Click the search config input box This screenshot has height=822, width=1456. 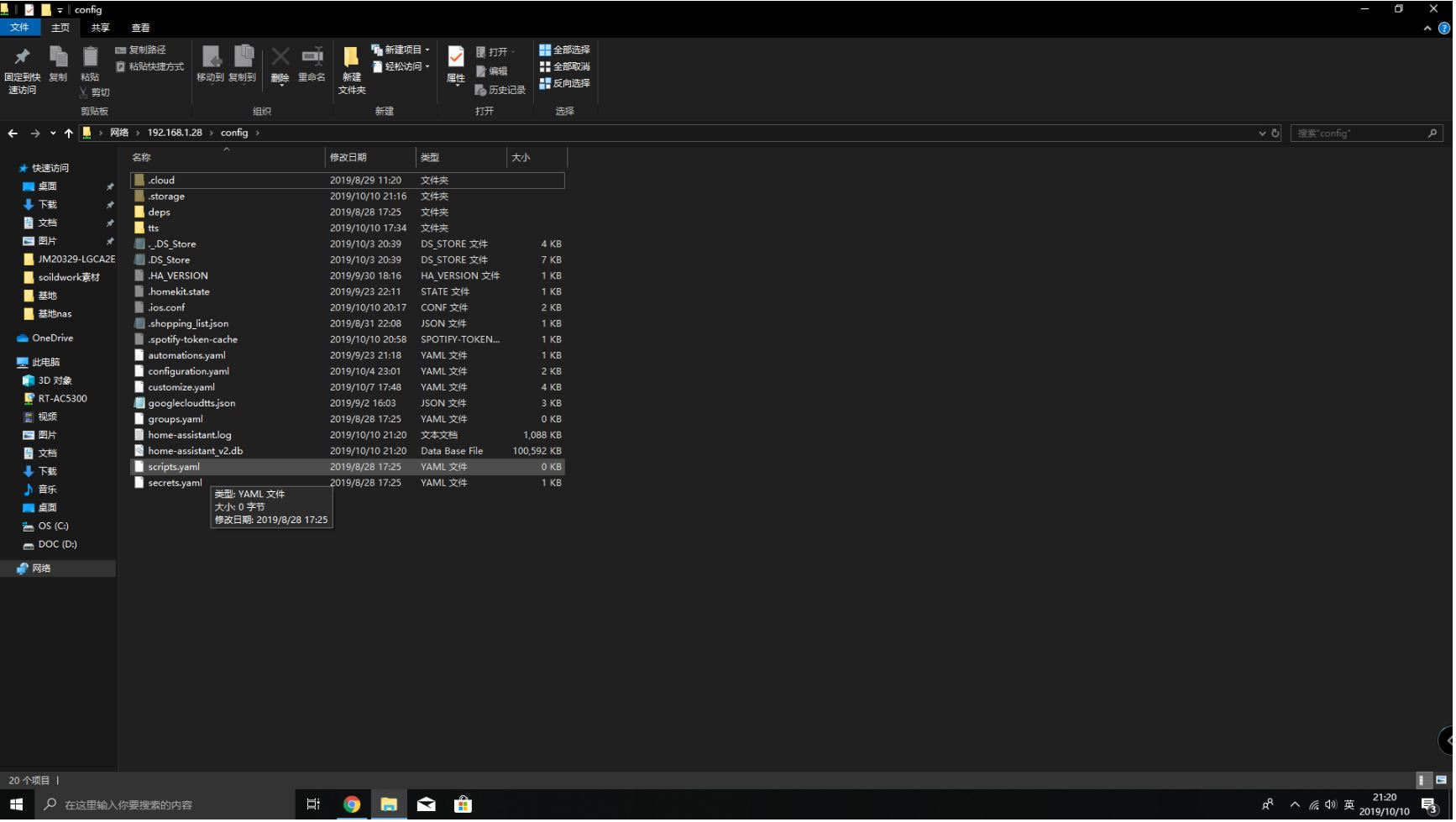pos(1359,134)
